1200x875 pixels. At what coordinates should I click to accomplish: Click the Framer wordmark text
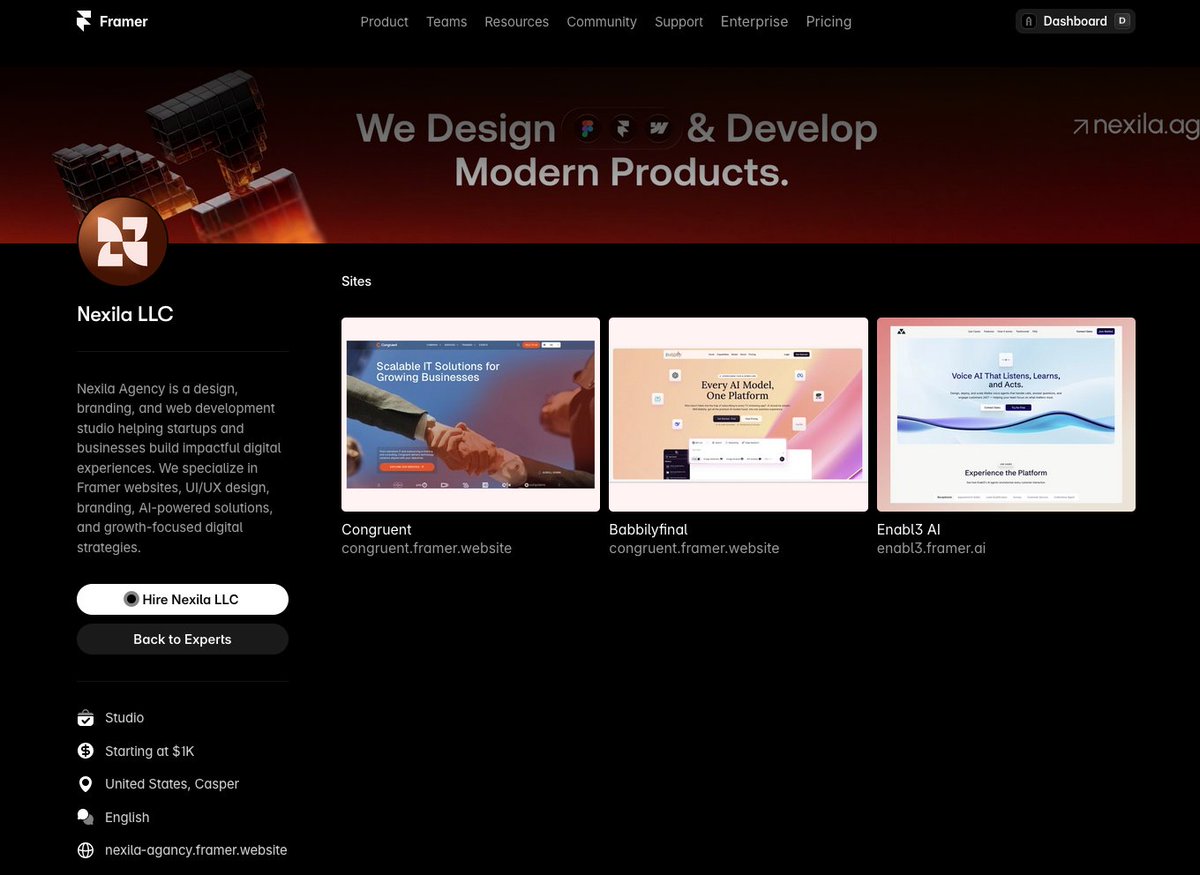coord(124,21)
